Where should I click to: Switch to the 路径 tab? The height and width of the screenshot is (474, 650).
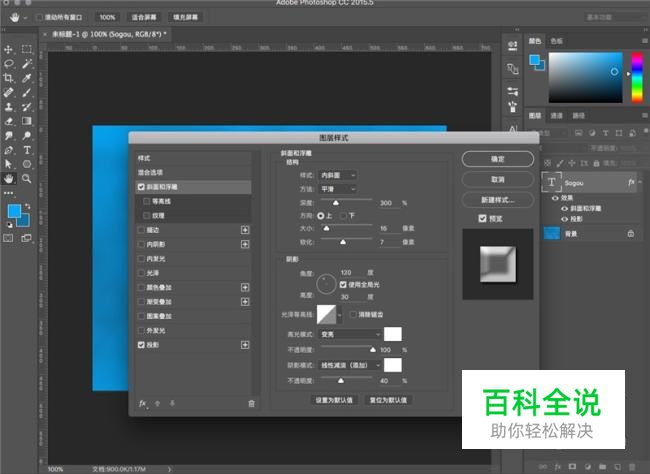point(578,116)
